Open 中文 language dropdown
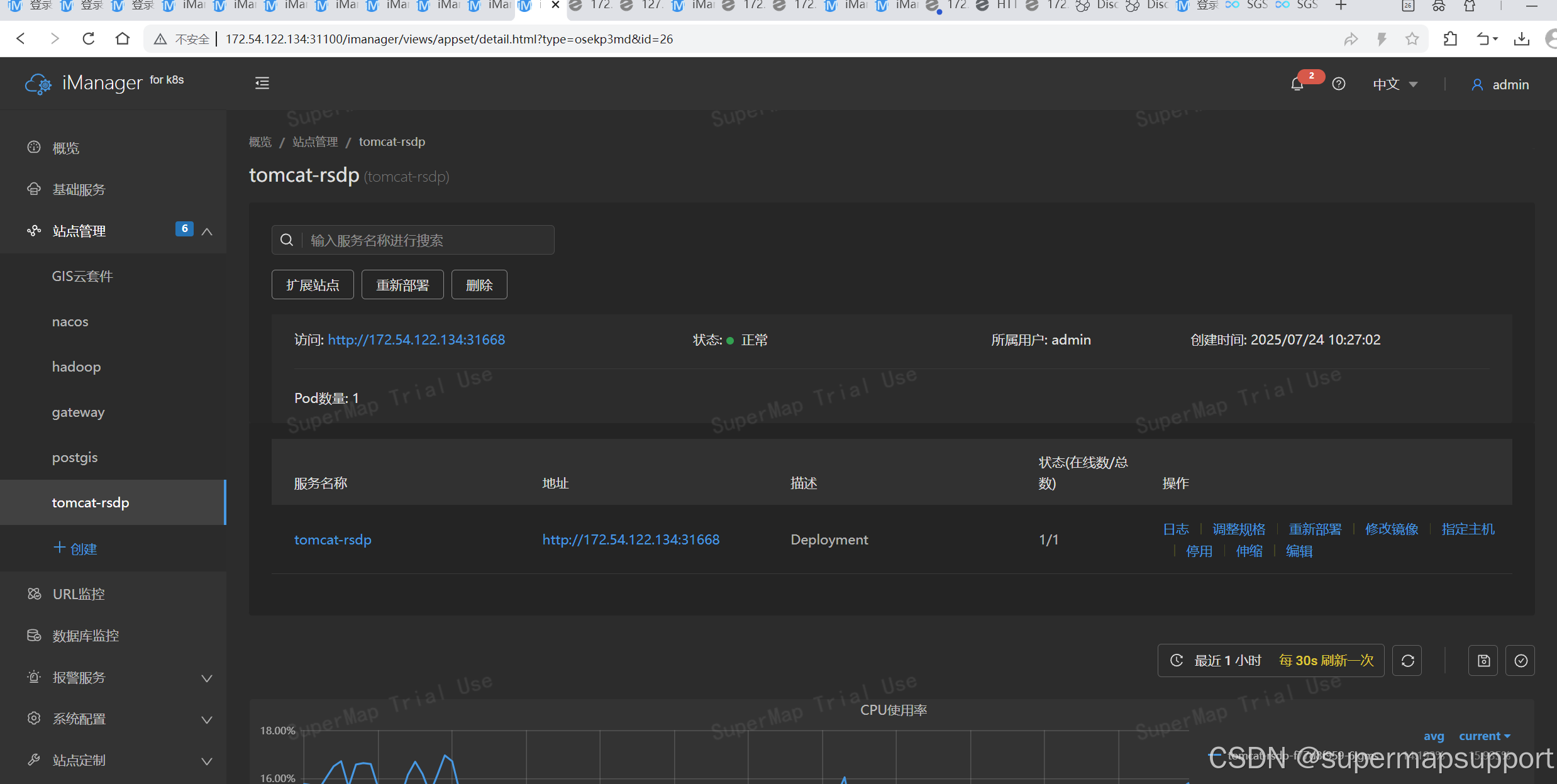 tap(1395, 84)
